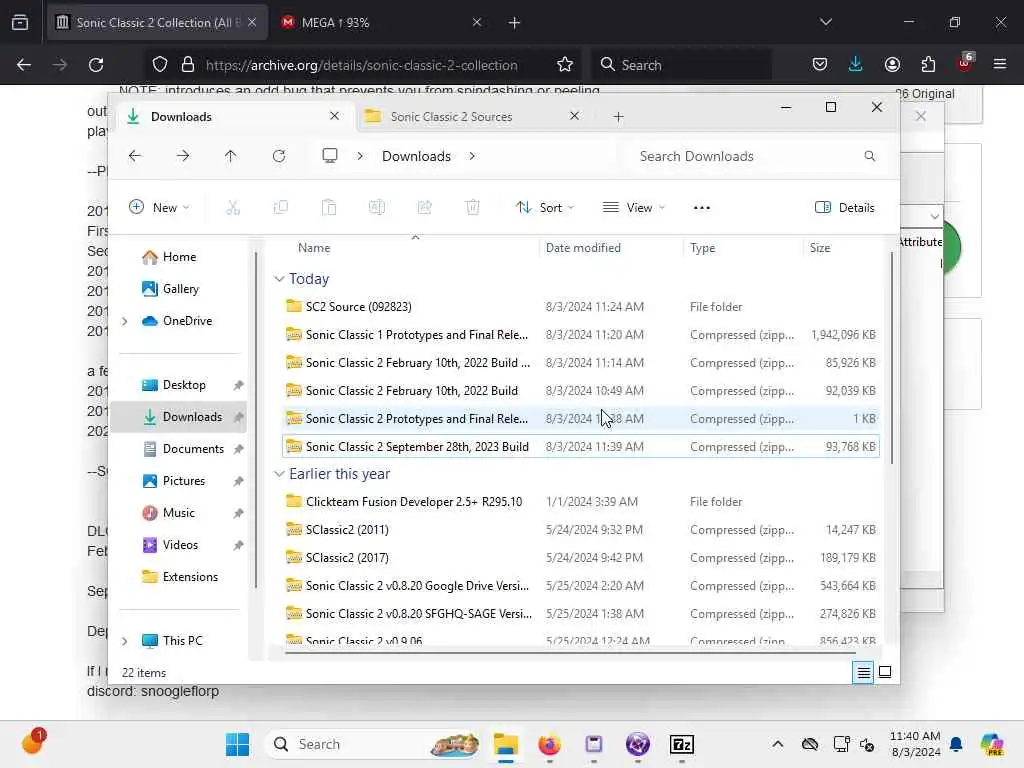Screen dimensions: 1024x768
Task: Expand This PC in navigation pane
Action: pyautogui.click(x=125, y=641)
